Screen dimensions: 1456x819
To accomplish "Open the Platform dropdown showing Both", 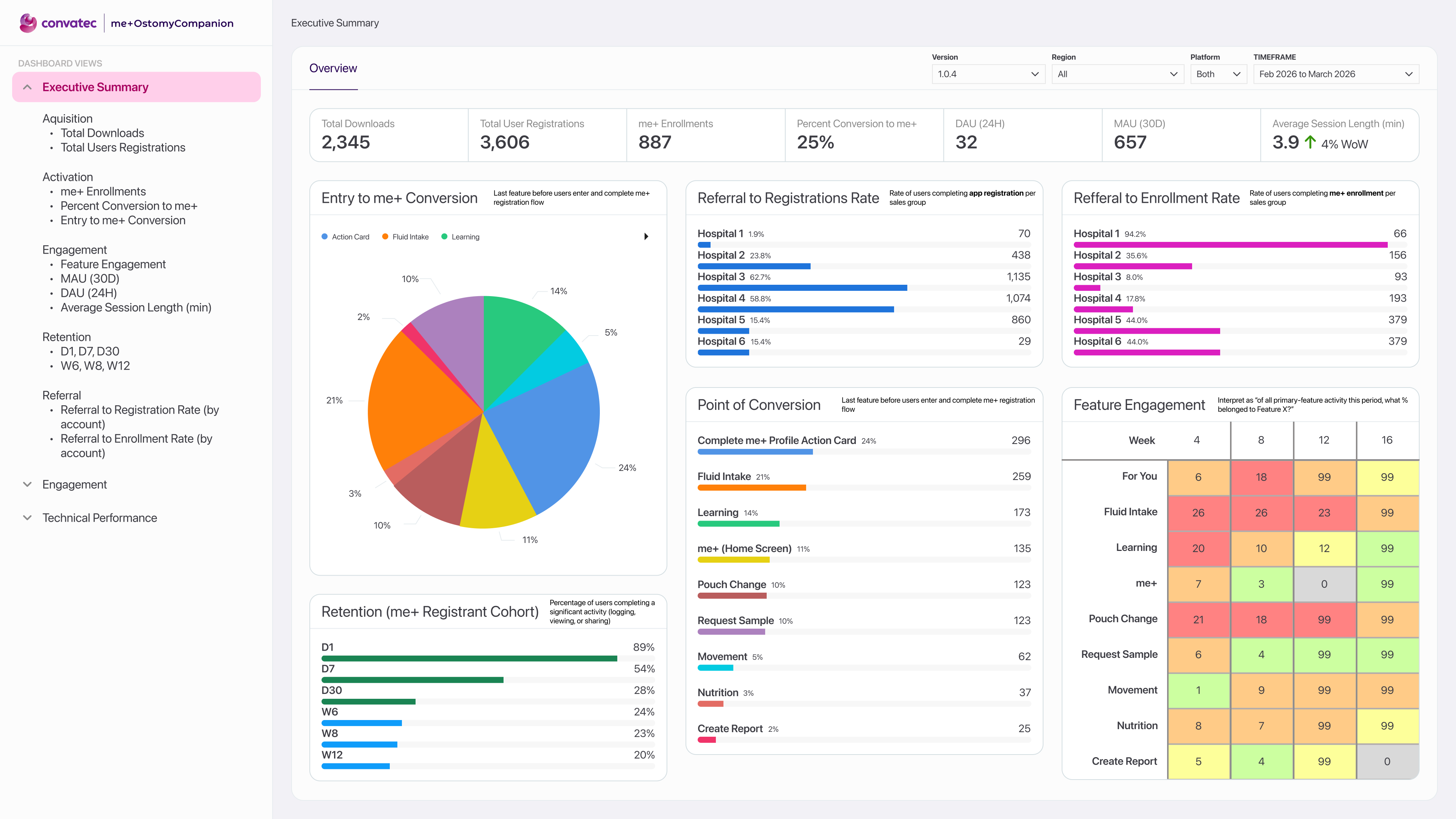I will coord(1218,74).
